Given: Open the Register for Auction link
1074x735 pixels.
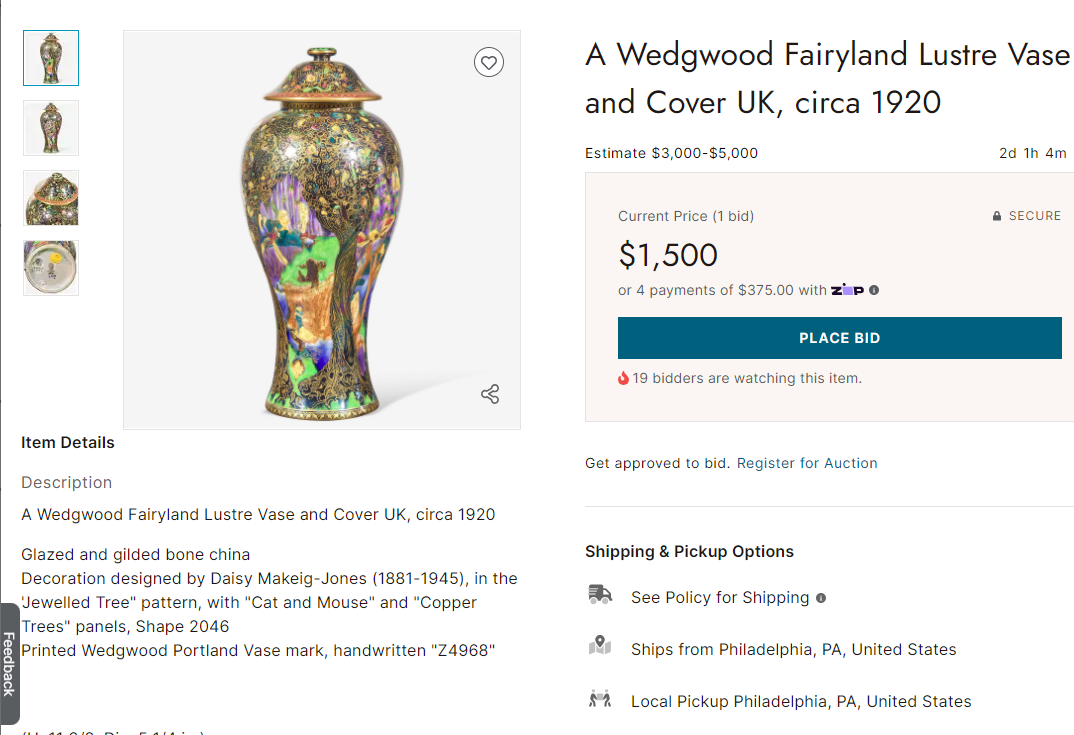Looking at the screenshot, I should 807,463.
